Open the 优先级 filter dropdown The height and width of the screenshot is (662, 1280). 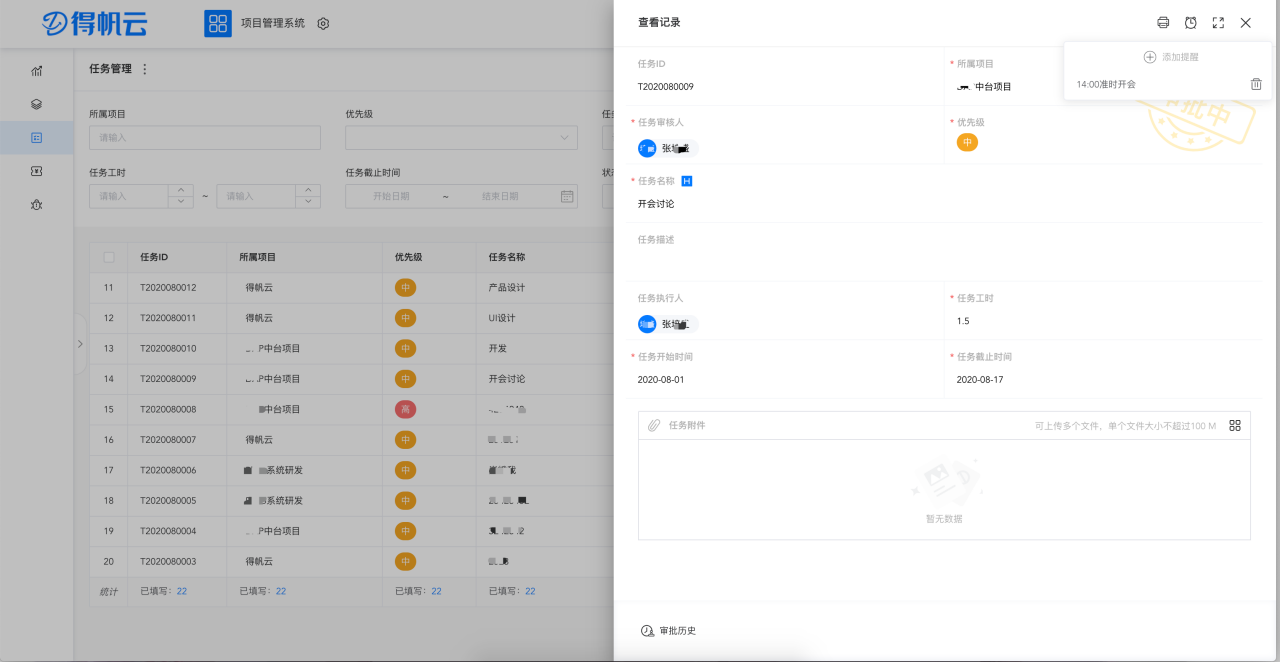point(461,138)
